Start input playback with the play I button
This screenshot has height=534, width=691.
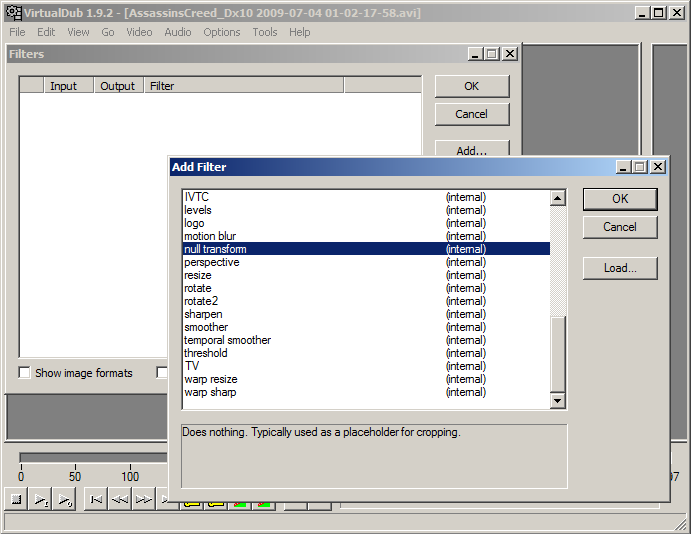(41, 499)
